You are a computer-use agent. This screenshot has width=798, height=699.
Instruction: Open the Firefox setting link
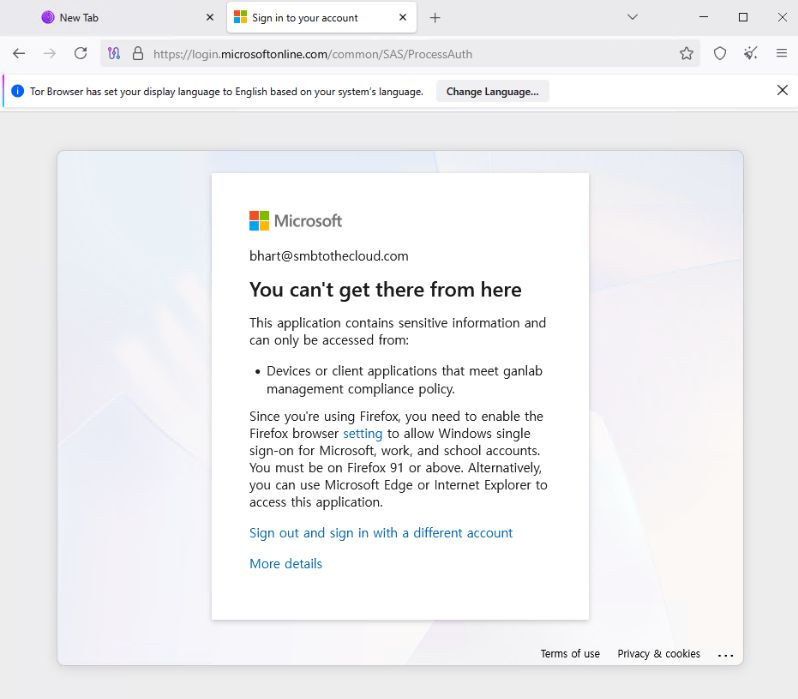pyautogui.click(x=362, y=434)
